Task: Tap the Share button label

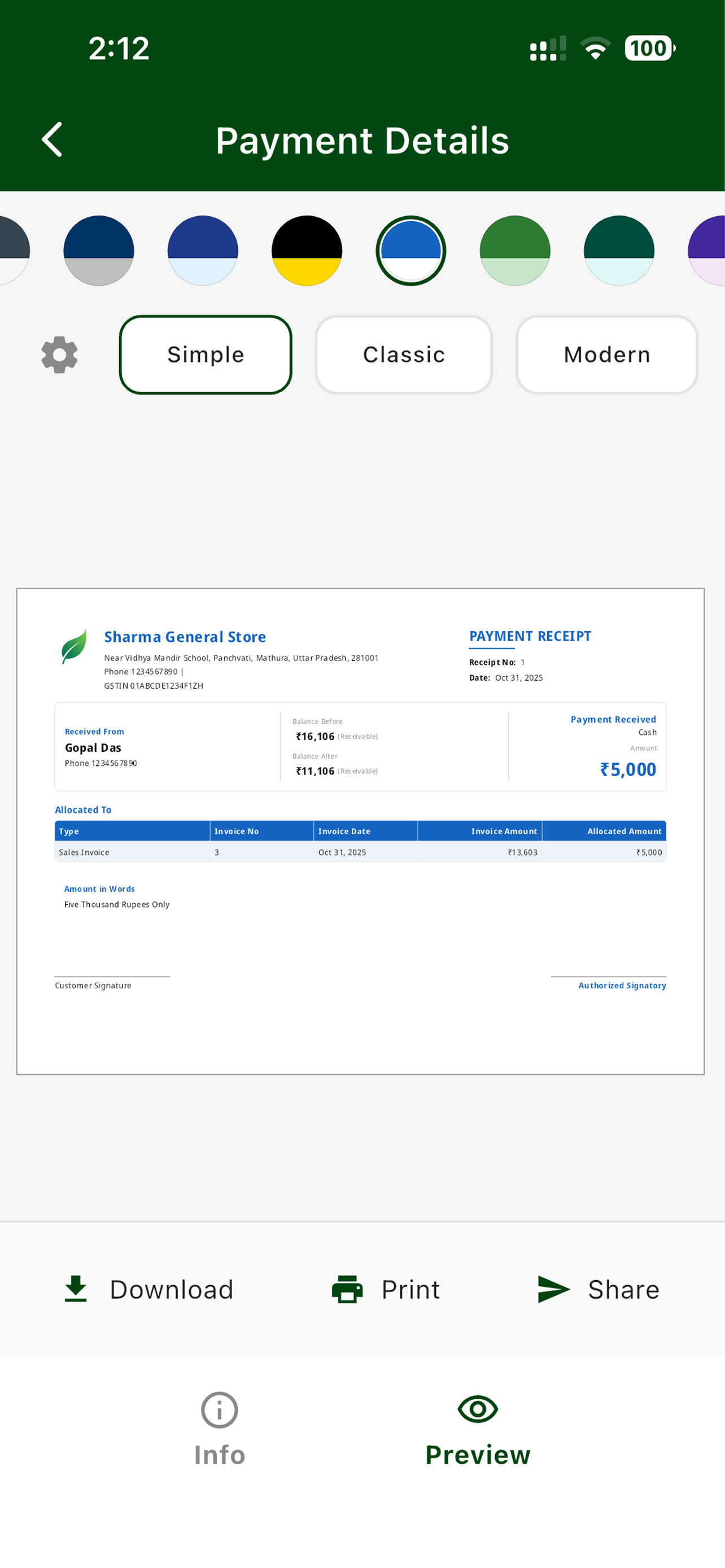Action: (x=624, y=1289)
